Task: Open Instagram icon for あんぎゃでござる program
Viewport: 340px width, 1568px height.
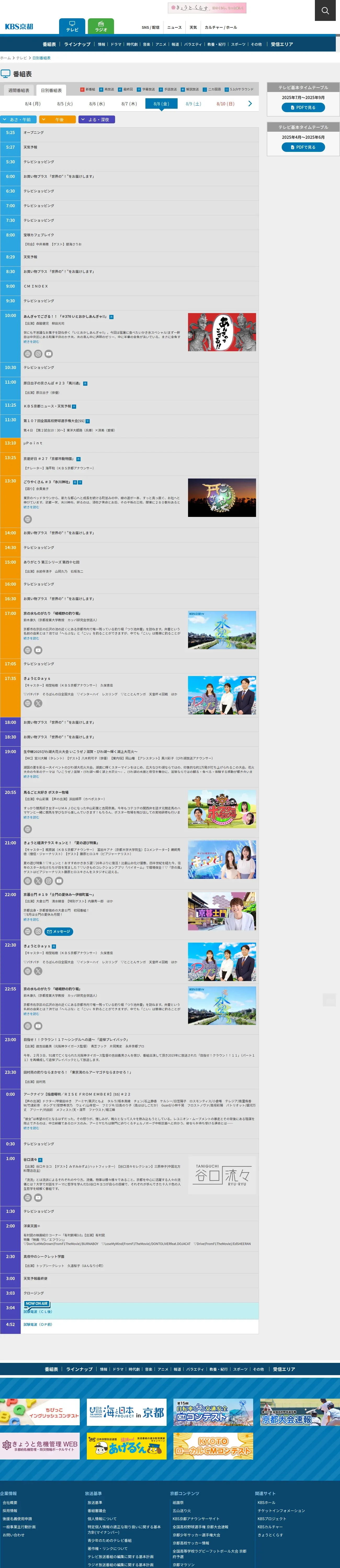Action: pos(38,354)
